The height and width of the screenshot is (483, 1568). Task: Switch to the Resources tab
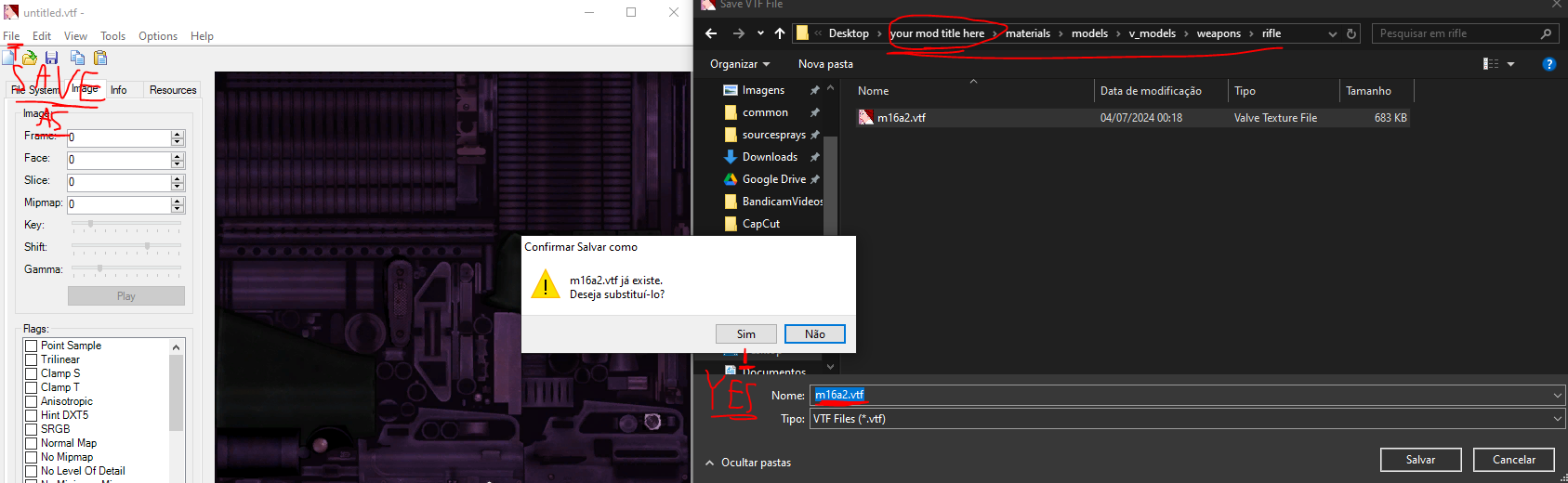(173, 90)
